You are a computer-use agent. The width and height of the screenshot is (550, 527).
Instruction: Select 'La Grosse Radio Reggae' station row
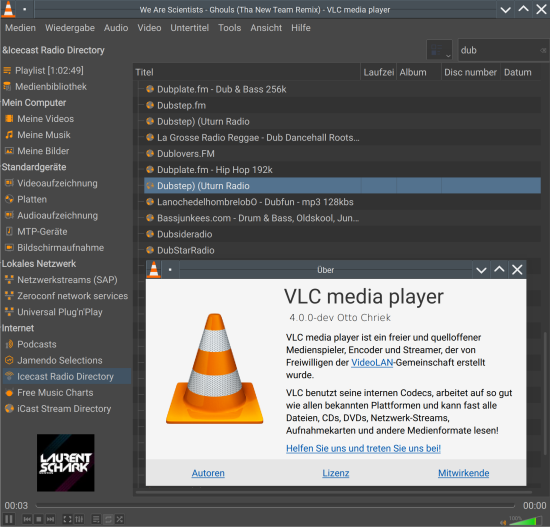pyautogui.click(x=342, y=138)
